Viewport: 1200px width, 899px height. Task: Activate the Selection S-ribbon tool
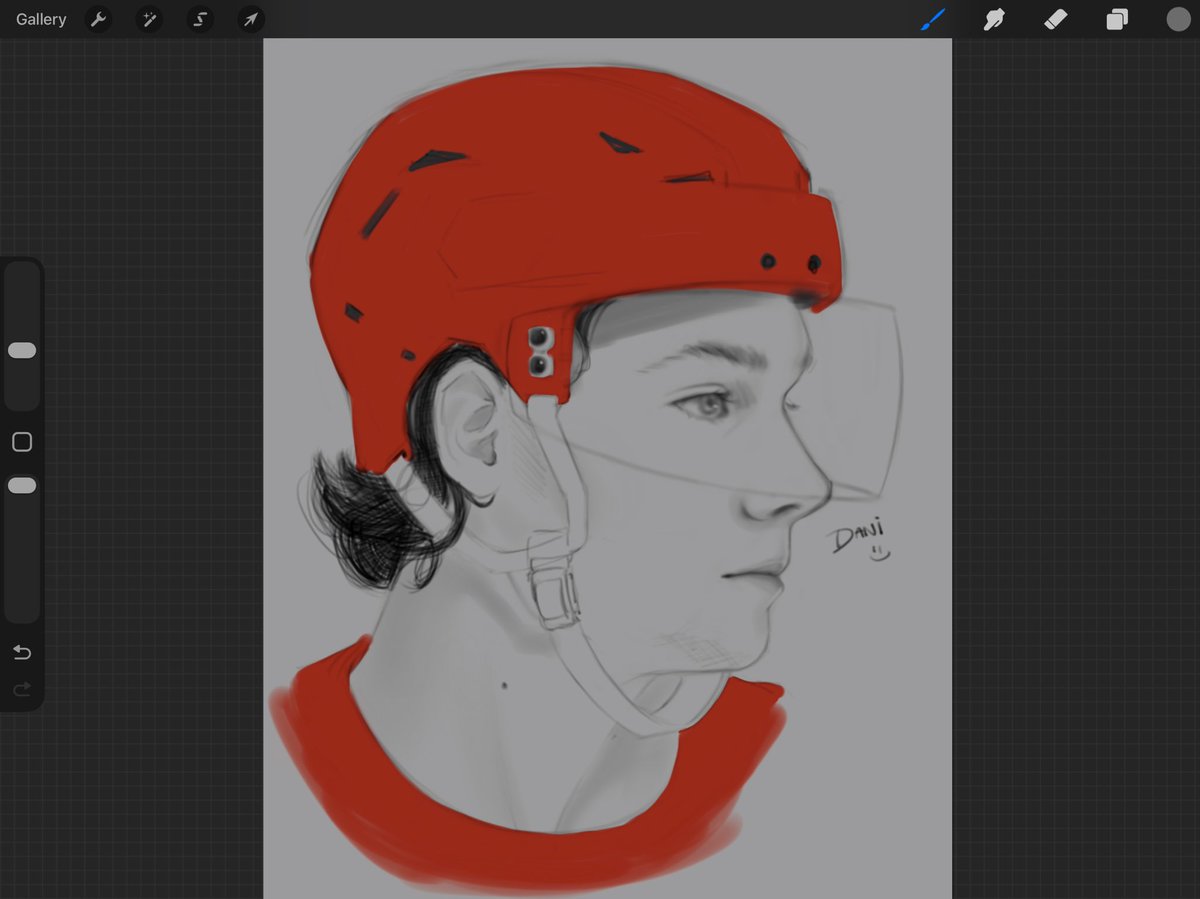click(200, 19)
